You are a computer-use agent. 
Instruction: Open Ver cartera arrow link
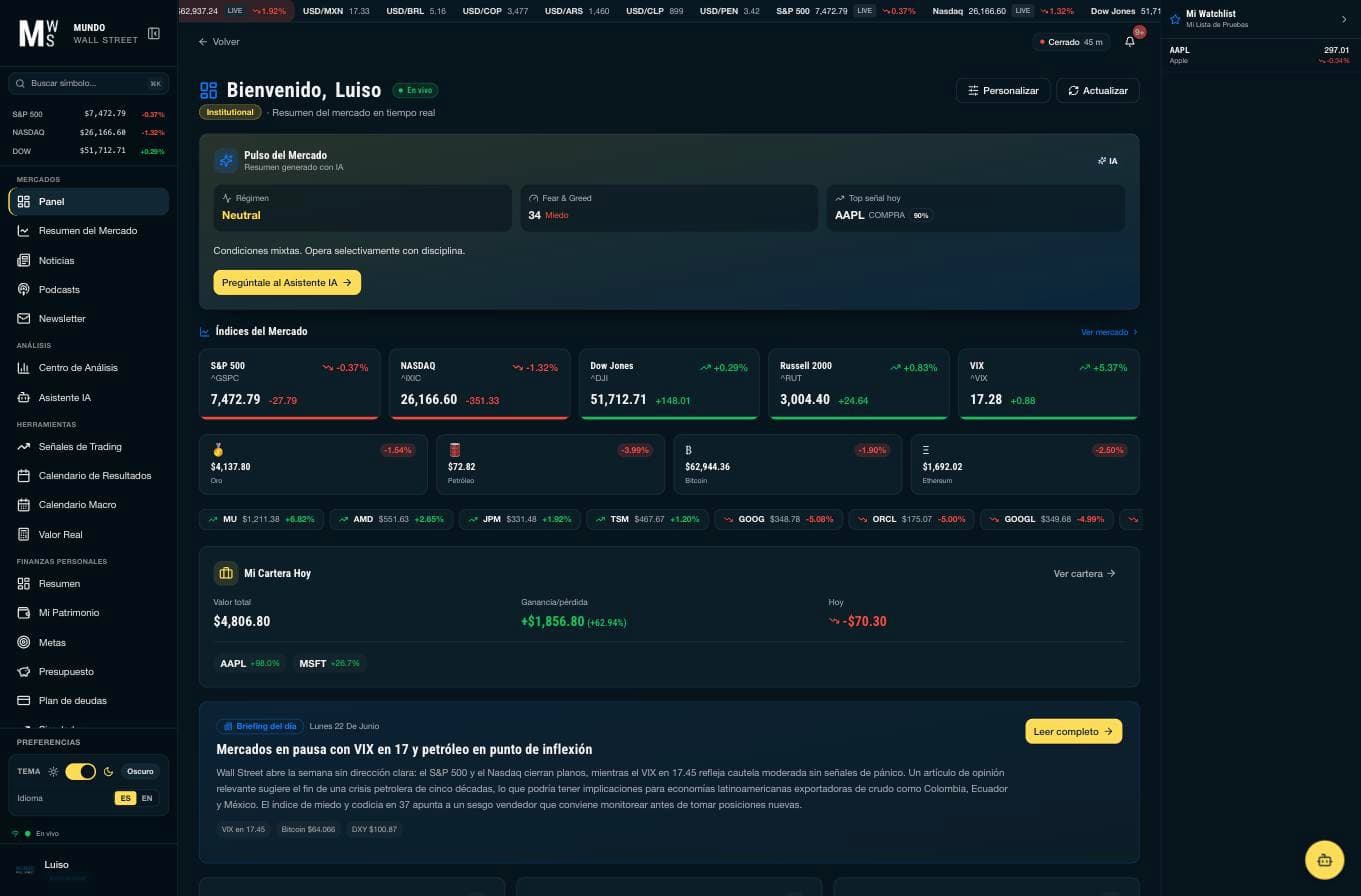[1085, 574]
